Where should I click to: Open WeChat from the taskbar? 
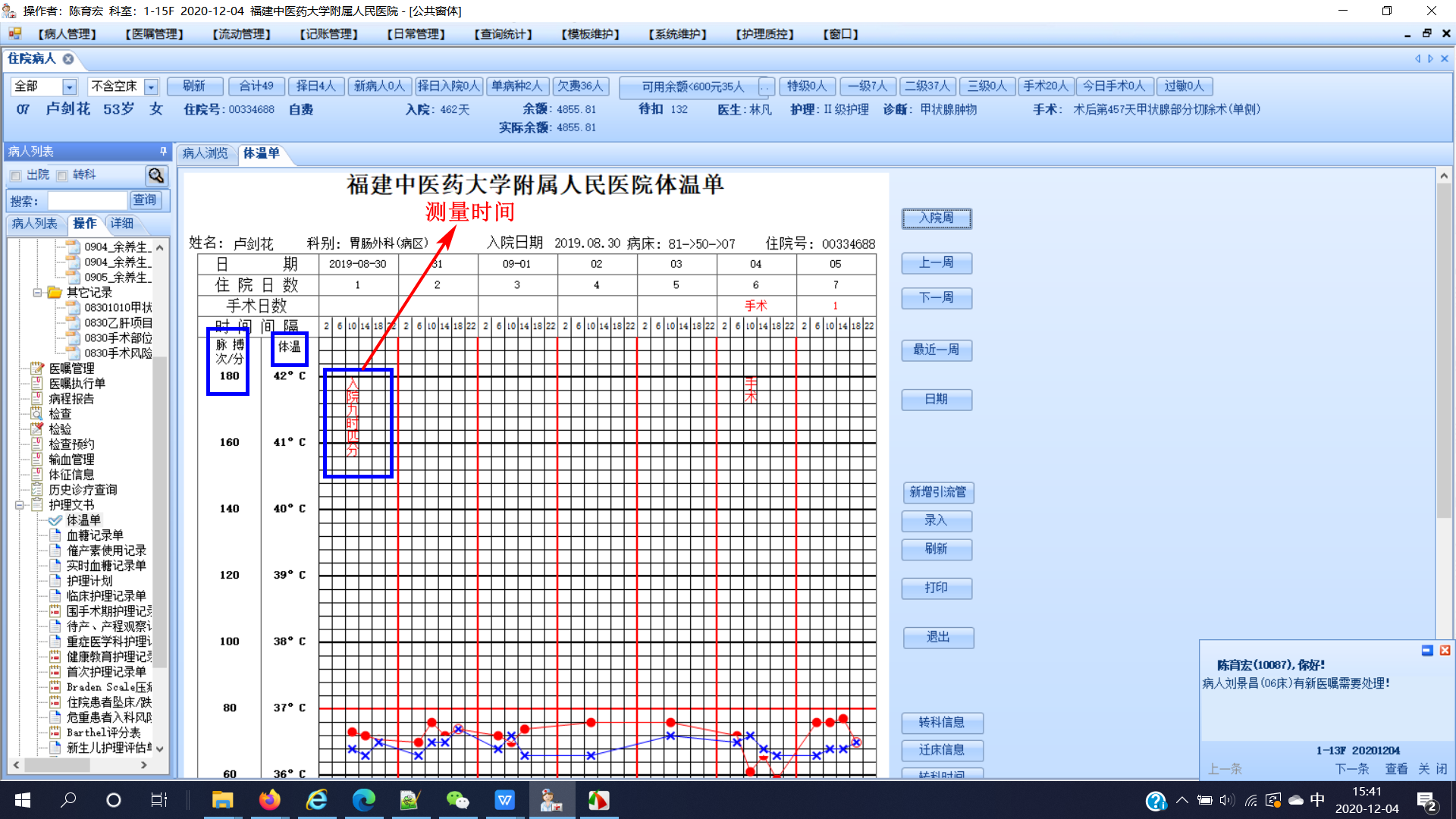[x=457, y=800]
